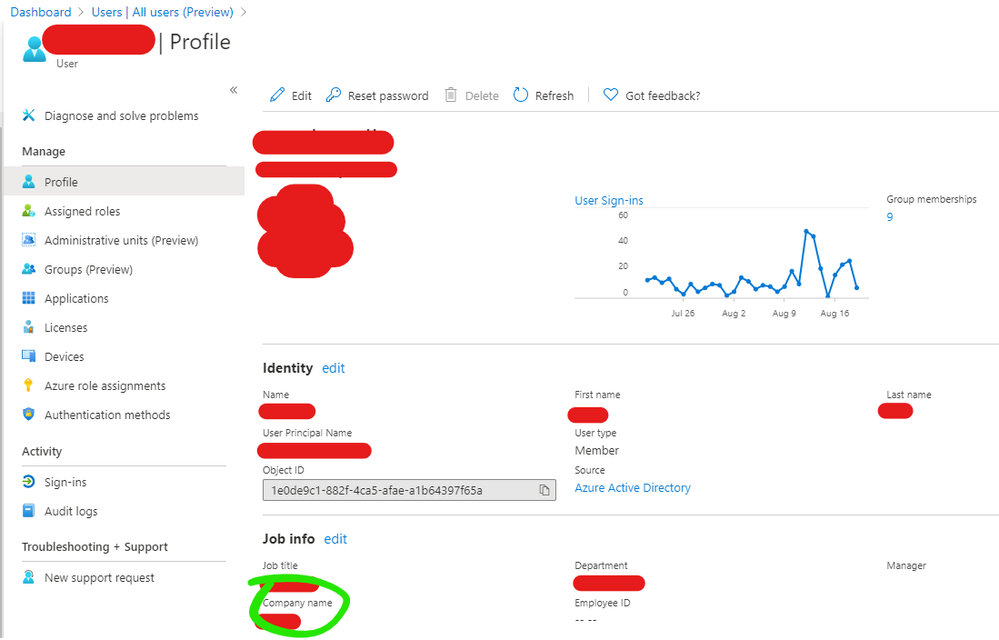Click the Sign-ins activity icon
This screenshot has height=640, width=999.
29,481
